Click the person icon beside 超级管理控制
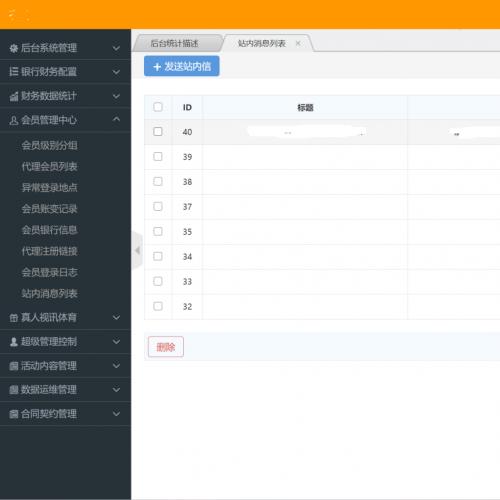 [14, 342]
